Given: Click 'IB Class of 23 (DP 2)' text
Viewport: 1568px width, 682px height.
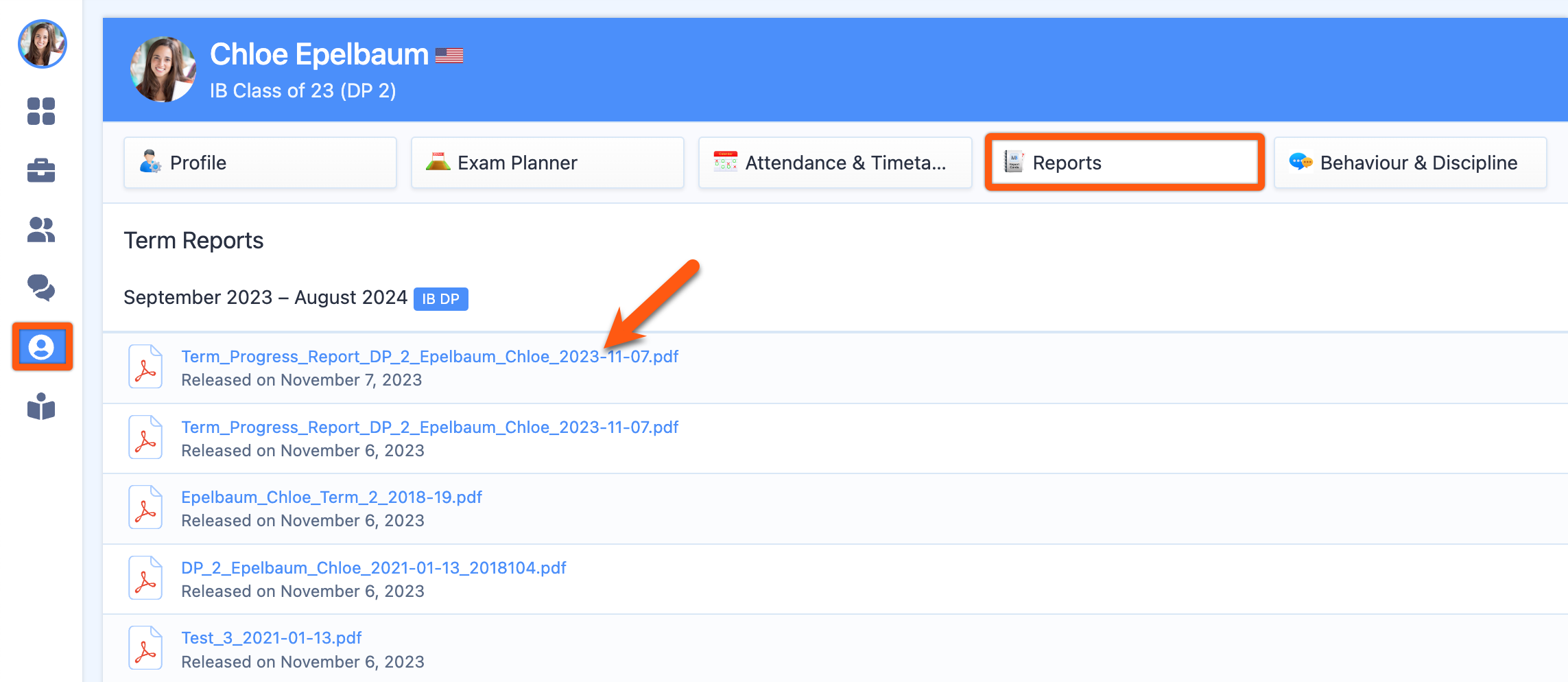Looking at the screenshot, I should [302, 91].
